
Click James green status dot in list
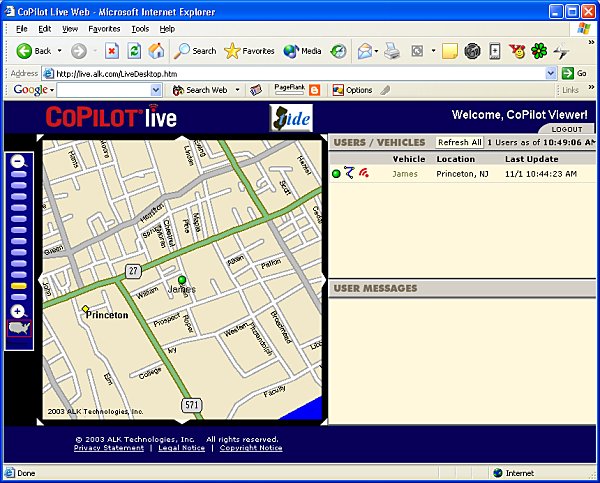point(336,174)
